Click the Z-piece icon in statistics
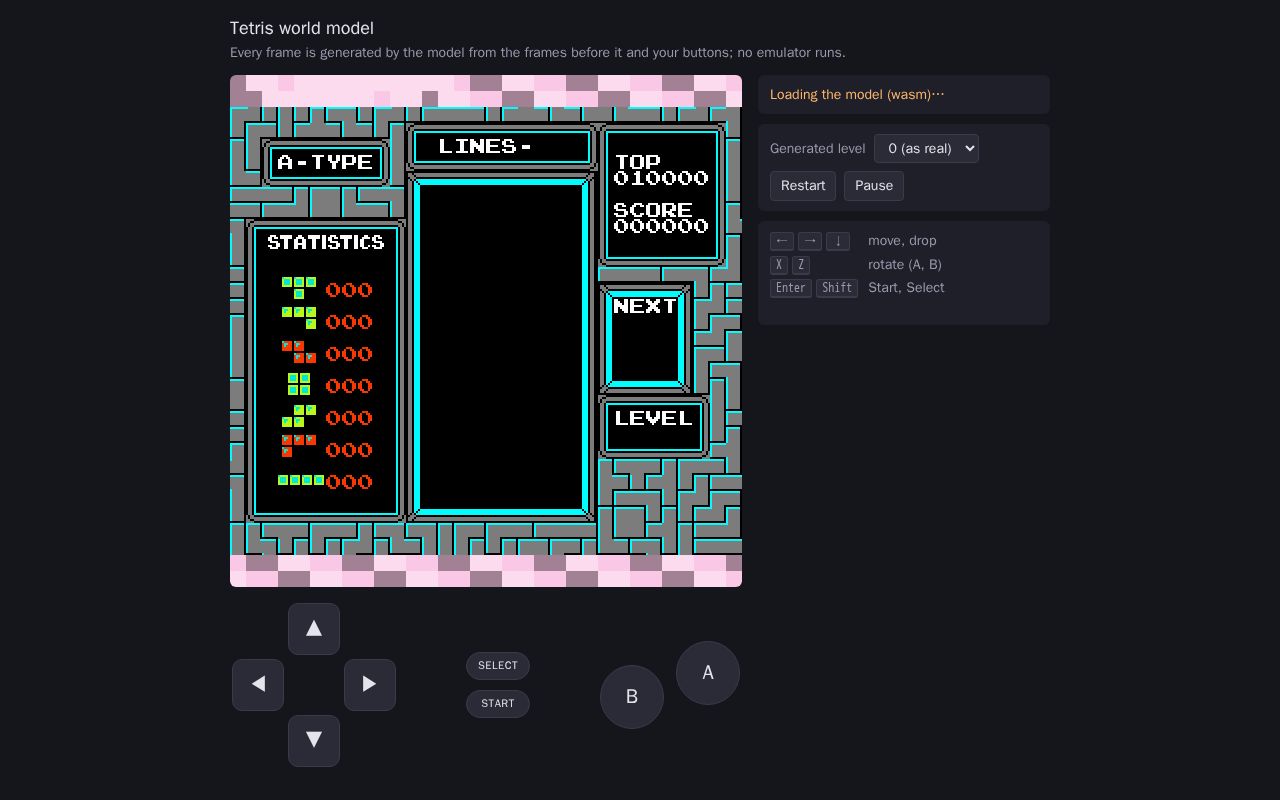The width and height of the screenshot is (1280, 800). click(x=299, y=352)
